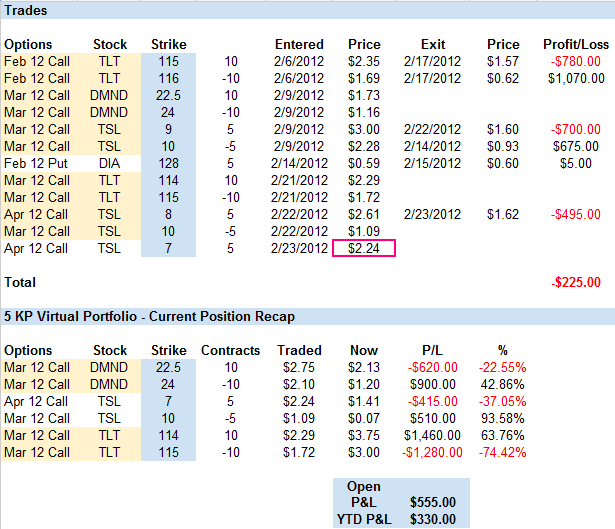
Task: Select the Open P&L $555.00 value
Action: [433, 503]
